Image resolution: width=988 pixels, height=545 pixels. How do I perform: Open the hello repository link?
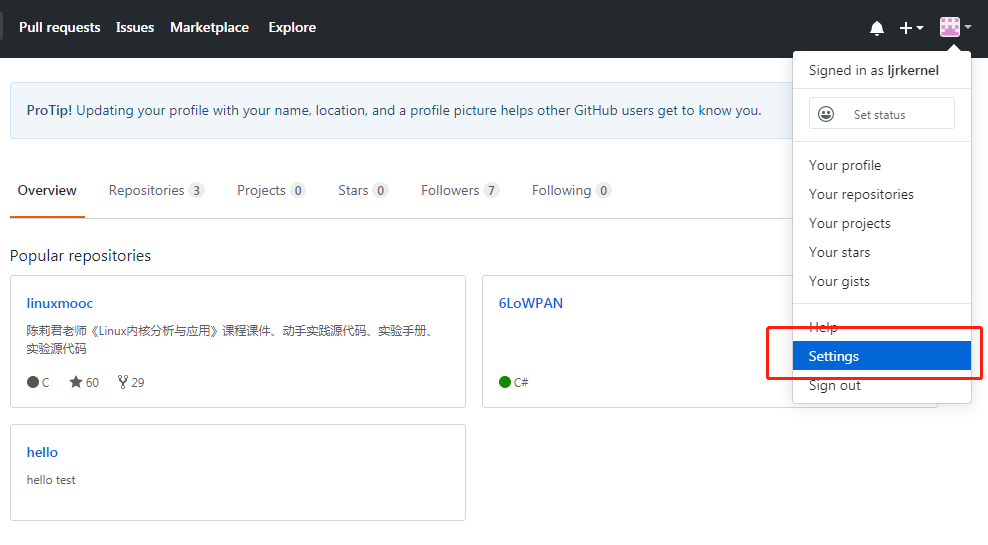pos(42,452)
